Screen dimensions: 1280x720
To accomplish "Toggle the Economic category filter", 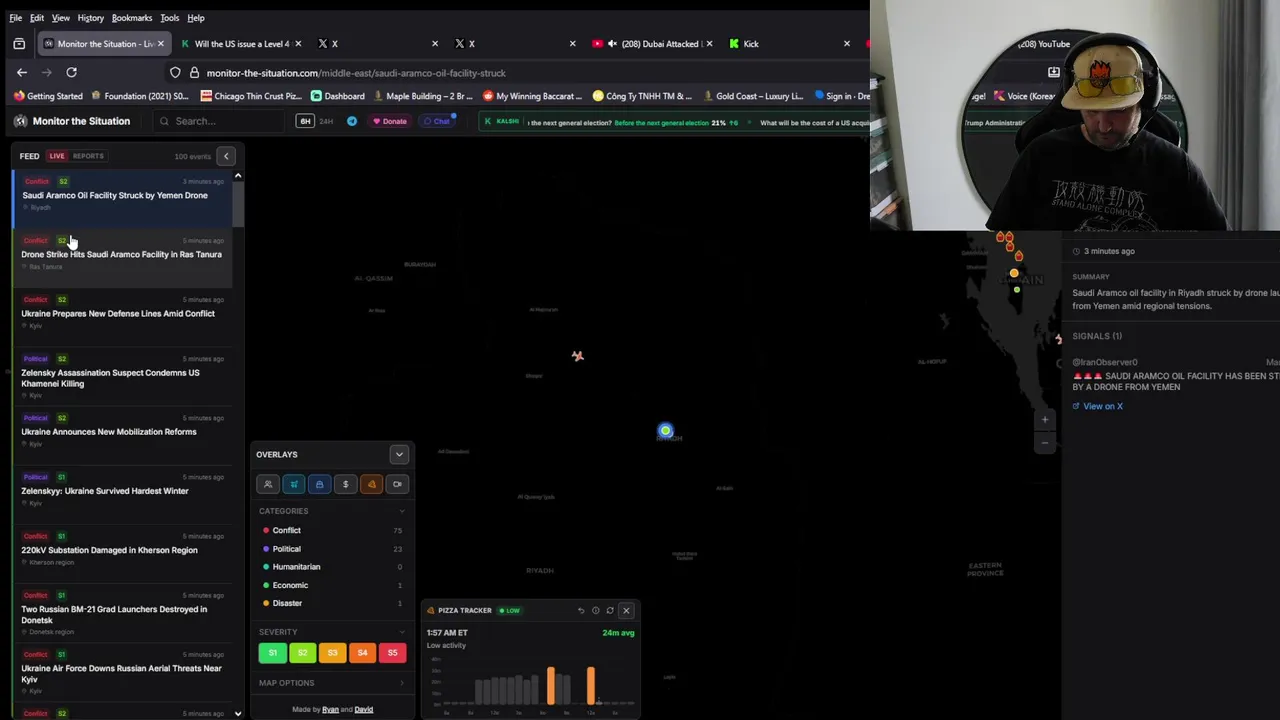I will coord(331,585).
